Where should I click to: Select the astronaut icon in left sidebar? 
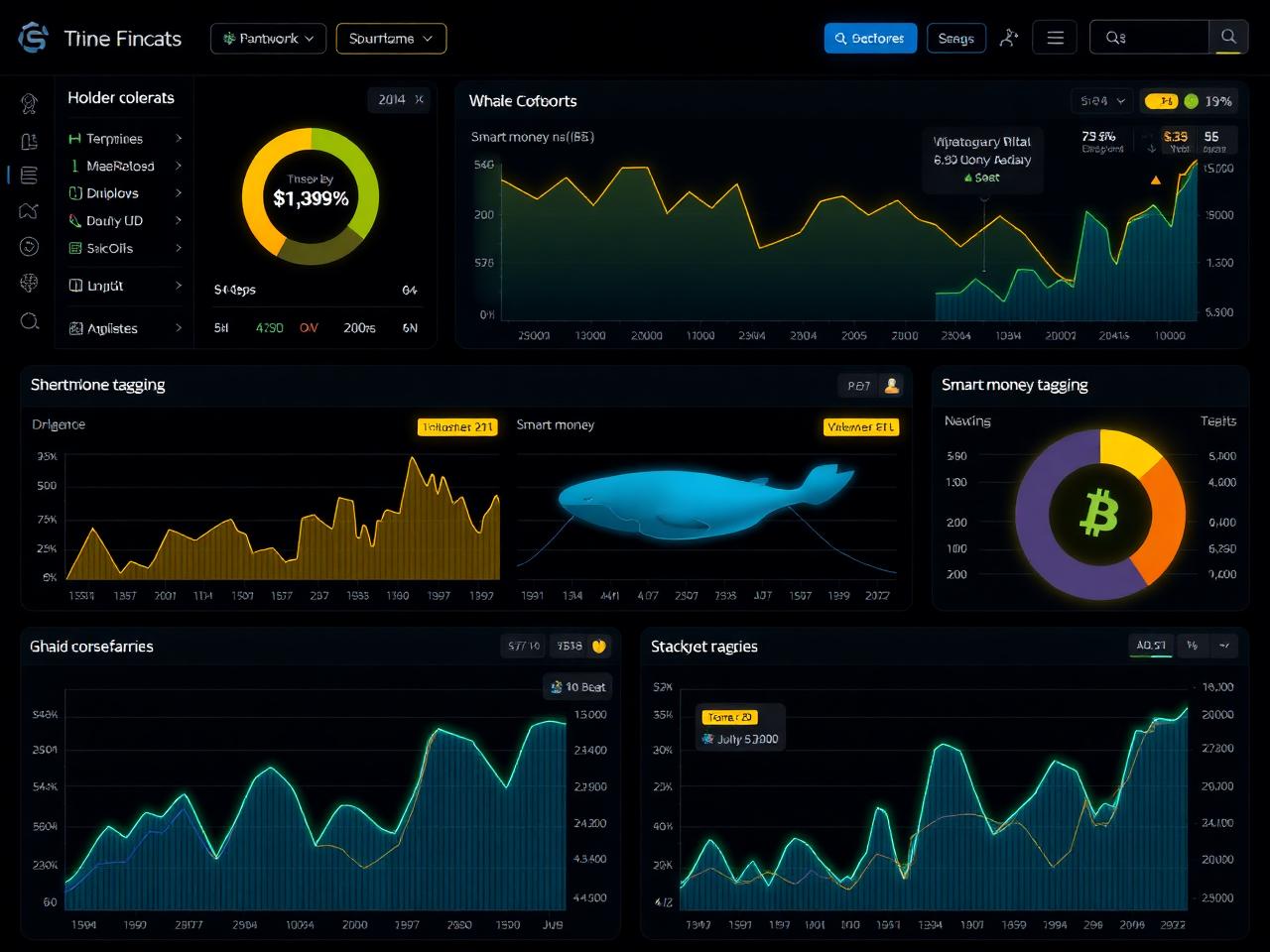pos(29,103)
